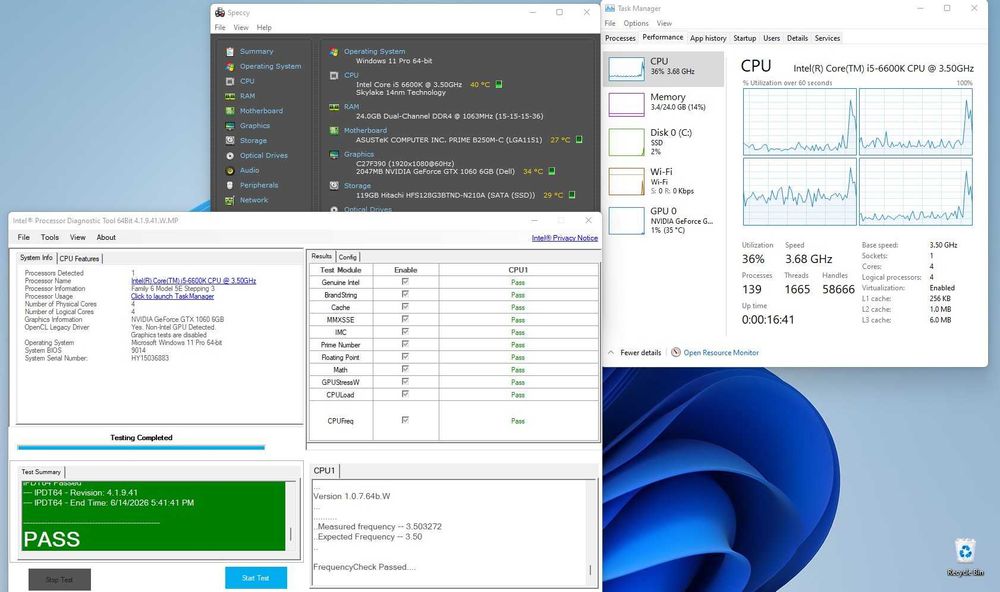Toggle Genuine Intel test checkbox

click(405, 281)
